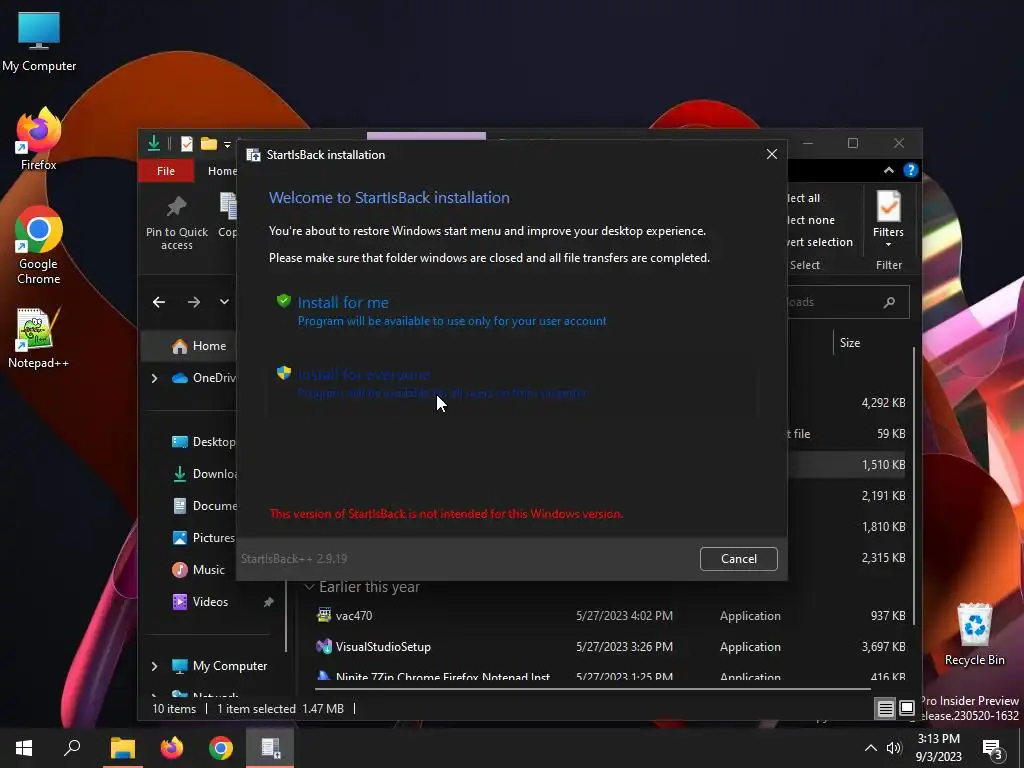Viewport: 1024px width, 768px height.
Task: Switch Explorer to large icons view
Action: coord(907,709)
